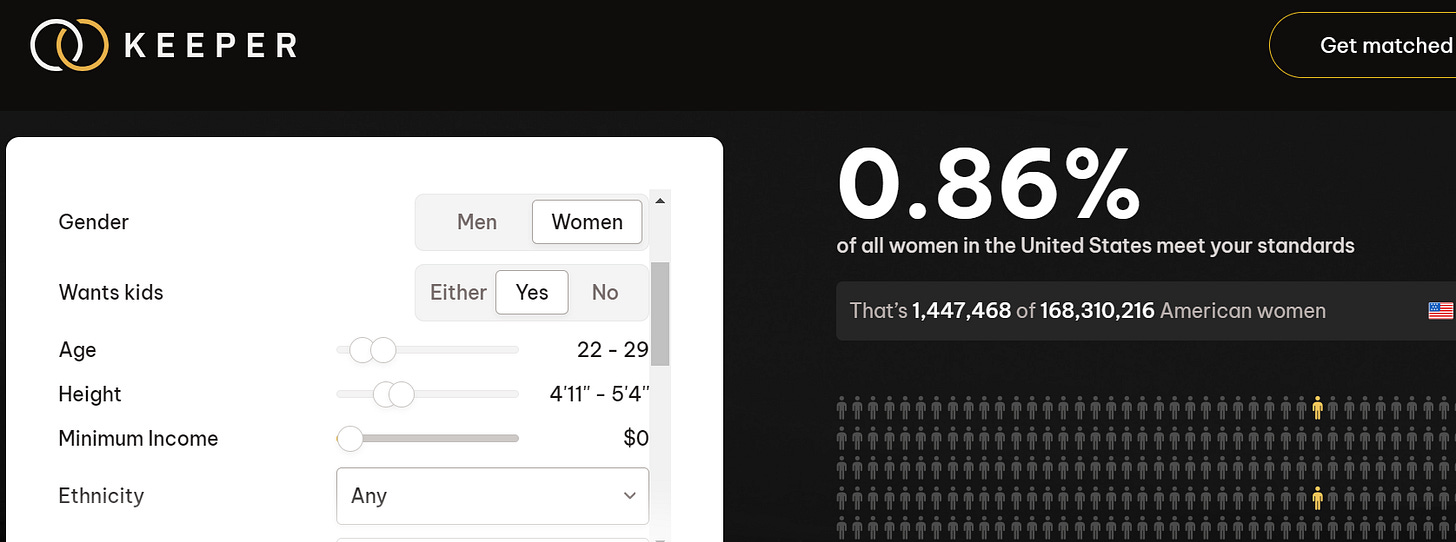The height and width of the screenshot is (542, 1456).
Task: Set Wants kids to Either
Action: click(x=458, y=292)
